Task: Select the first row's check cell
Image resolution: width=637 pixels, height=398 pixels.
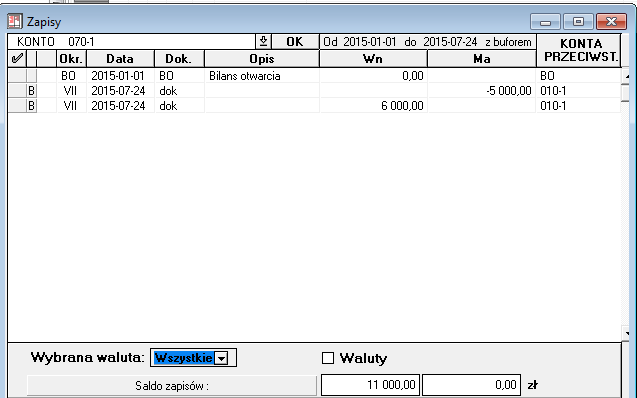Action: click(17, 76)
